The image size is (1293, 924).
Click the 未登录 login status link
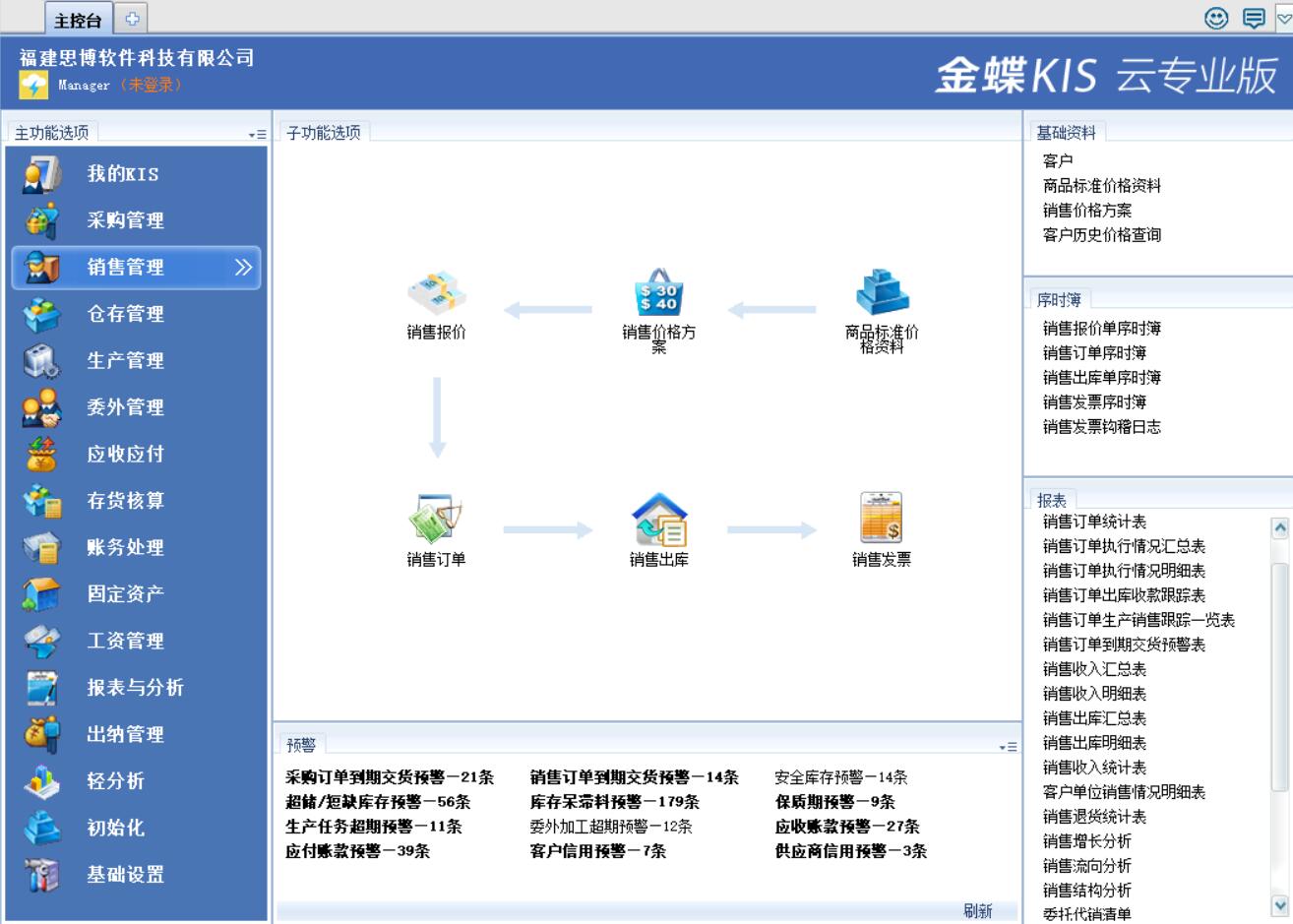152,85
